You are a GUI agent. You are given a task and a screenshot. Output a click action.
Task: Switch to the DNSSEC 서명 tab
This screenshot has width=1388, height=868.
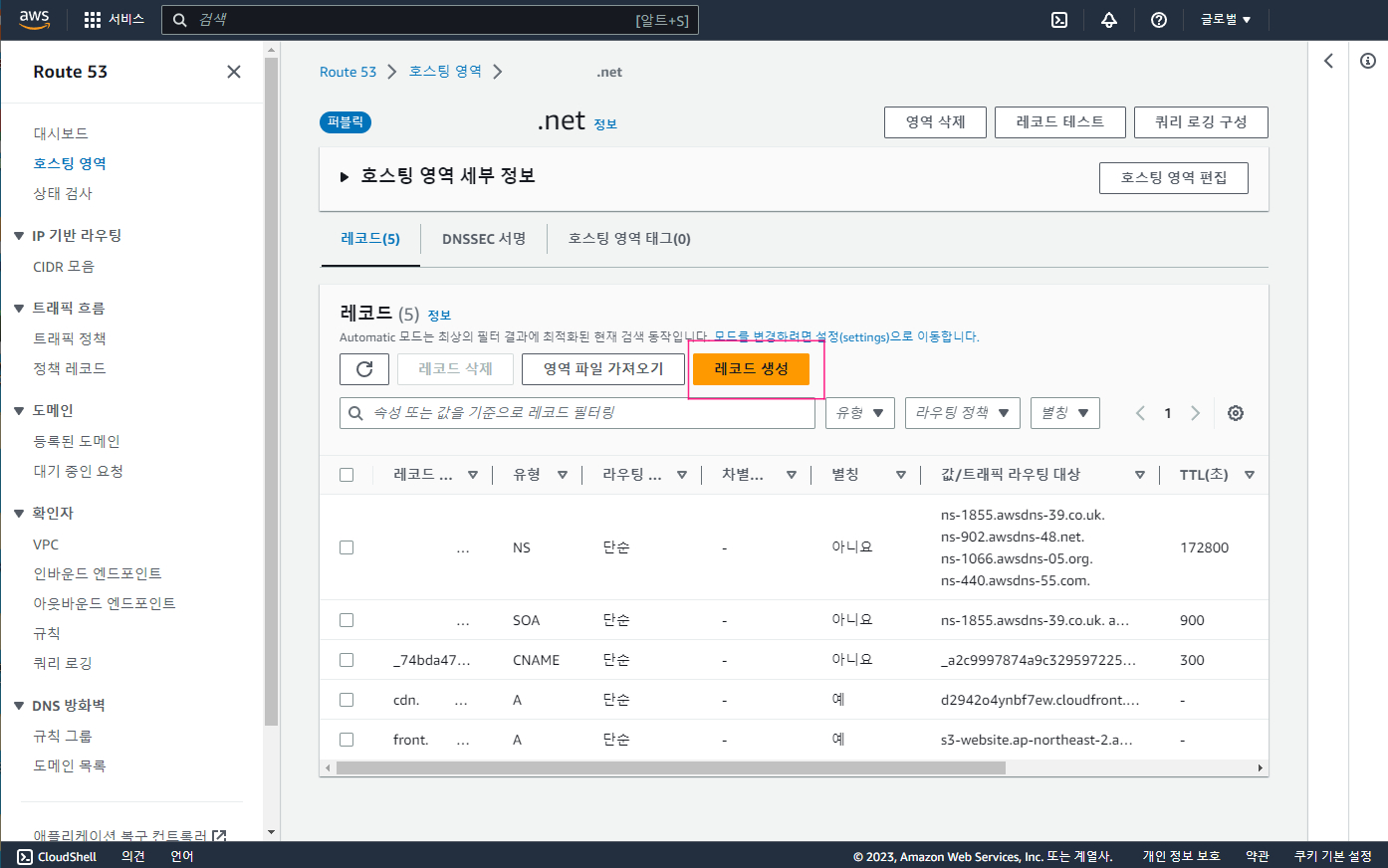pyautogui.click(x=484, y=239)
